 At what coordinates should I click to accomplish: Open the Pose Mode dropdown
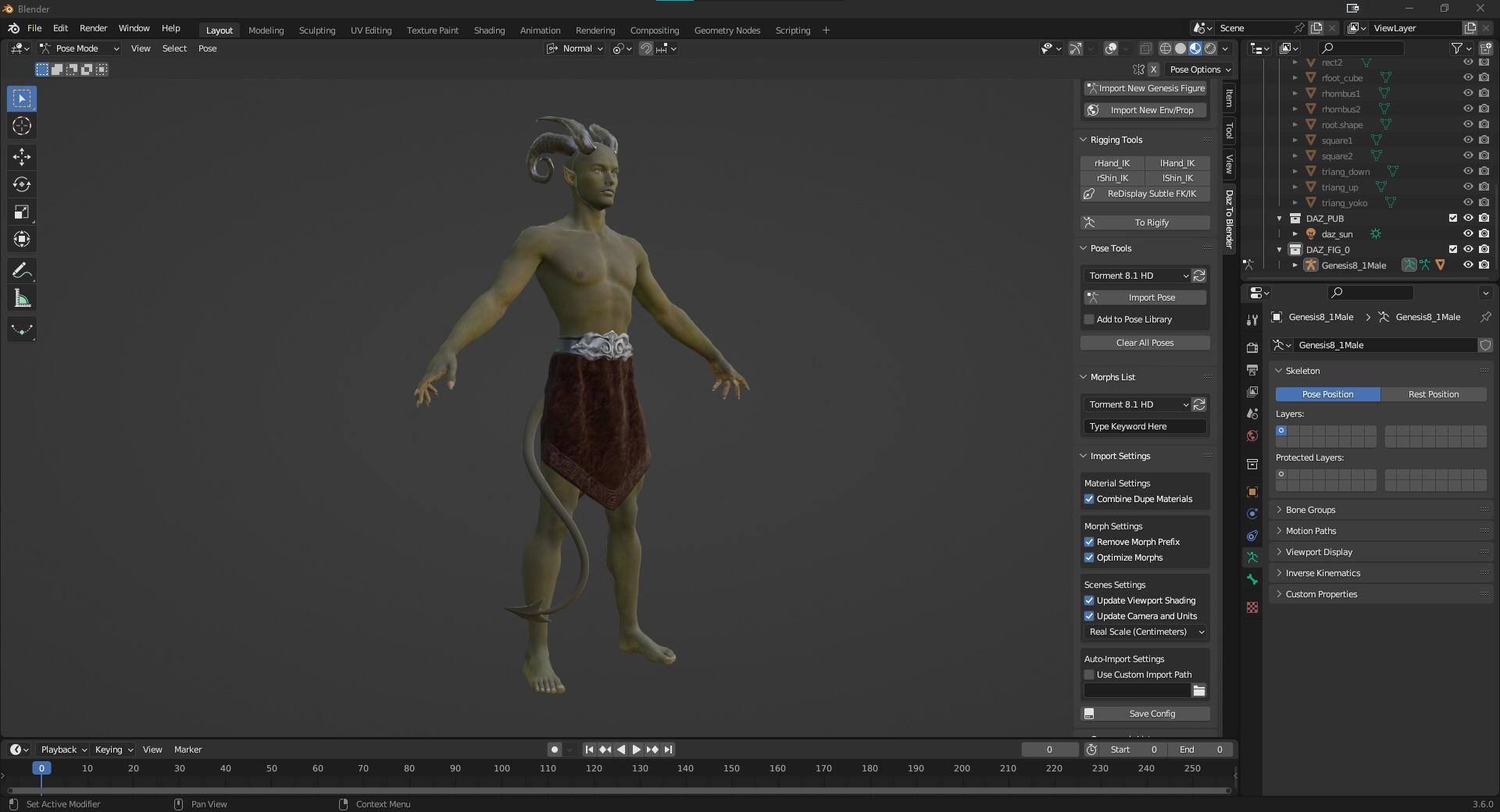(80, 48)
